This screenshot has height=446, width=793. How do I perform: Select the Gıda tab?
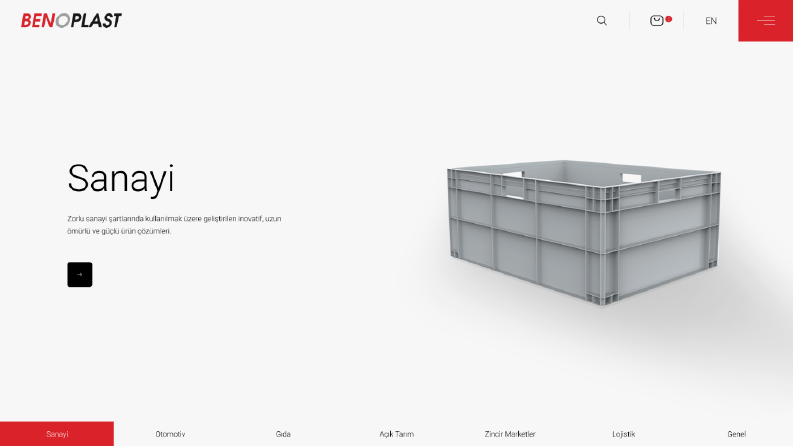click(283, 434)
